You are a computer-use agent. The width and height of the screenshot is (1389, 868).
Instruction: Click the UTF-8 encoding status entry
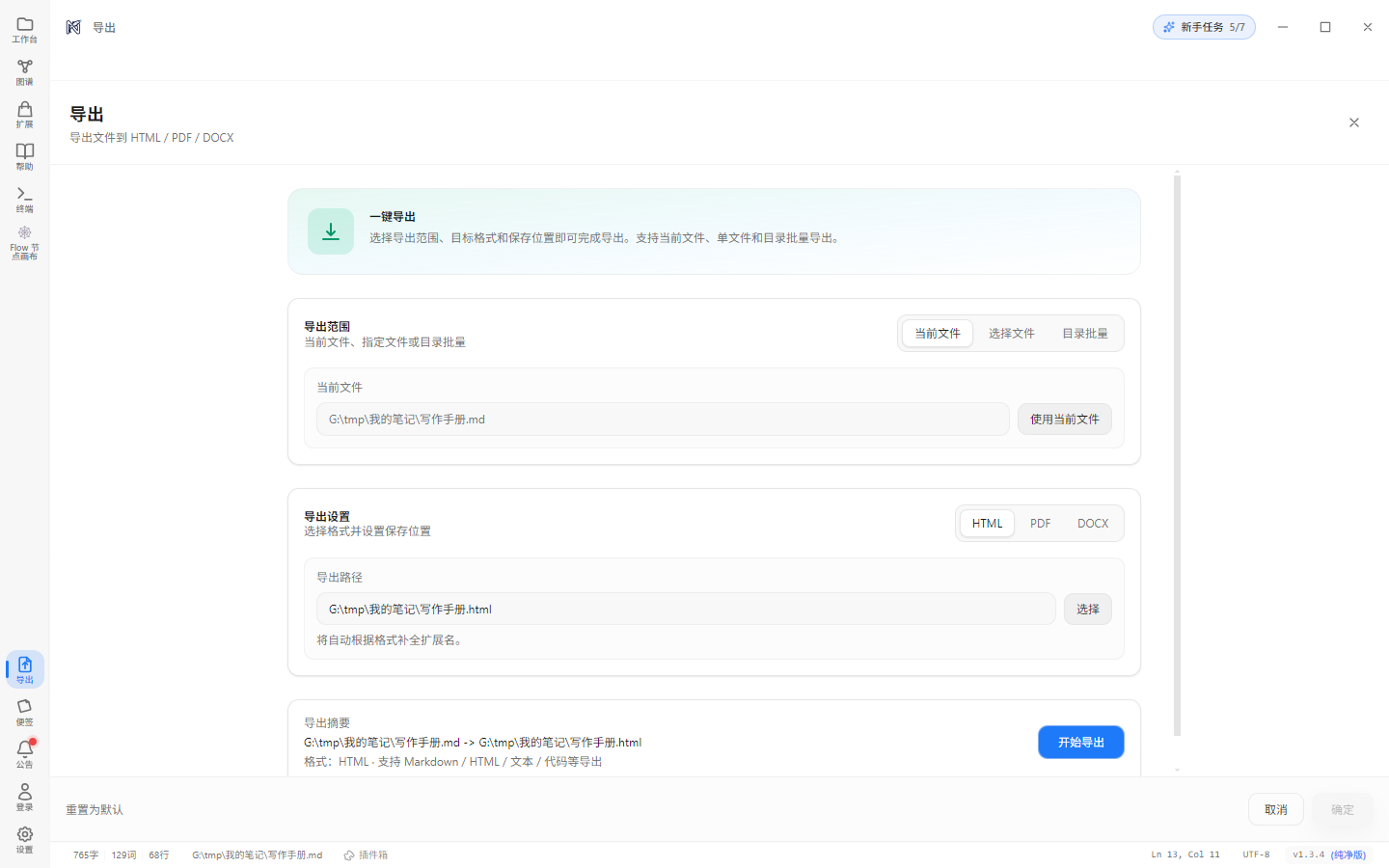[x=1256, y=855]
